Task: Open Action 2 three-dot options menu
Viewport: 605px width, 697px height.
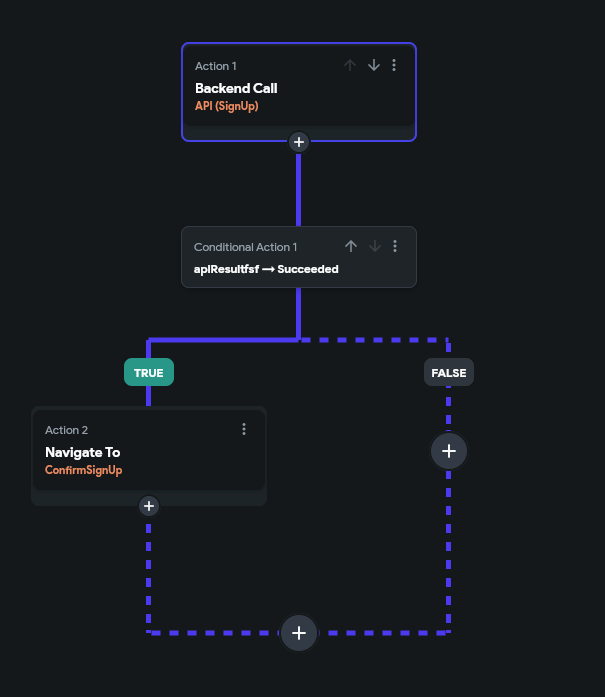Action: (244, 429)
